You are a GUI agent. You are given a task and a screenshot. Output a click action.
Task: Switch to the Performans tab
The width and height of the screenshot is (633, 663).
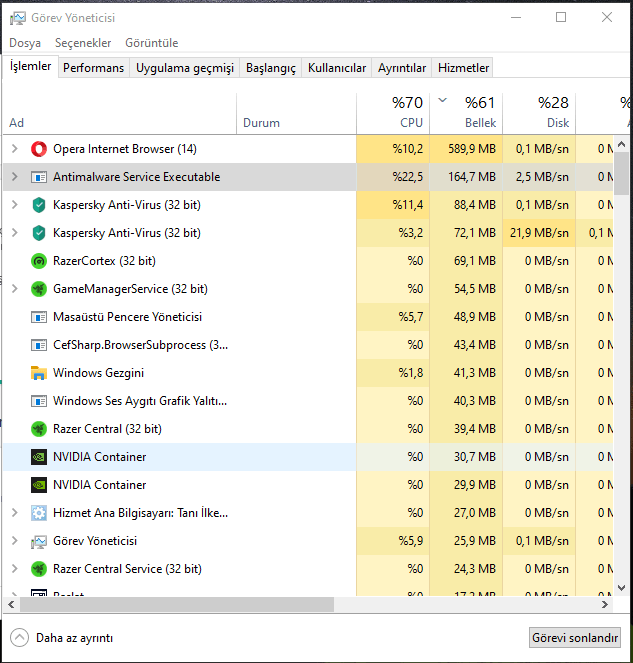(x=93, y=68)
